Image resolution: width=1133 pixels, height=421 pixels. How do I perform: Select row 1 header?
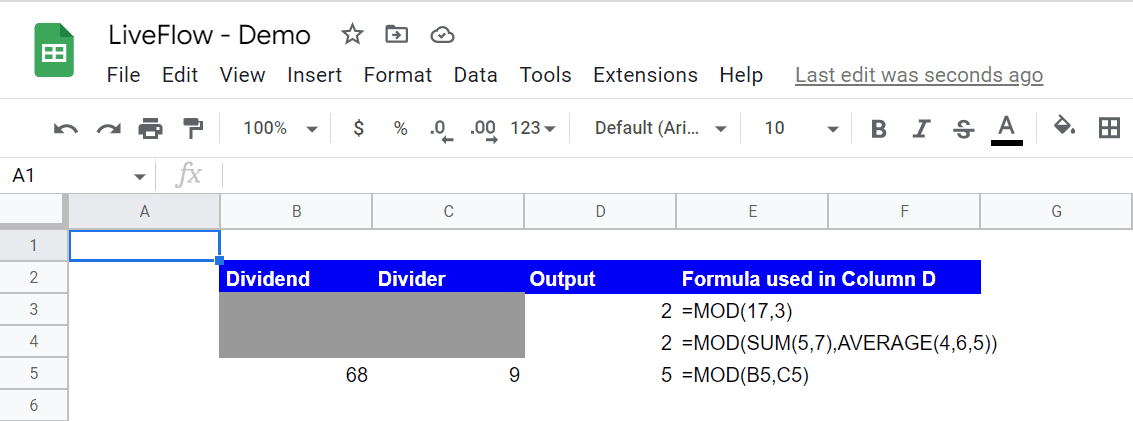tap(33, 246)
